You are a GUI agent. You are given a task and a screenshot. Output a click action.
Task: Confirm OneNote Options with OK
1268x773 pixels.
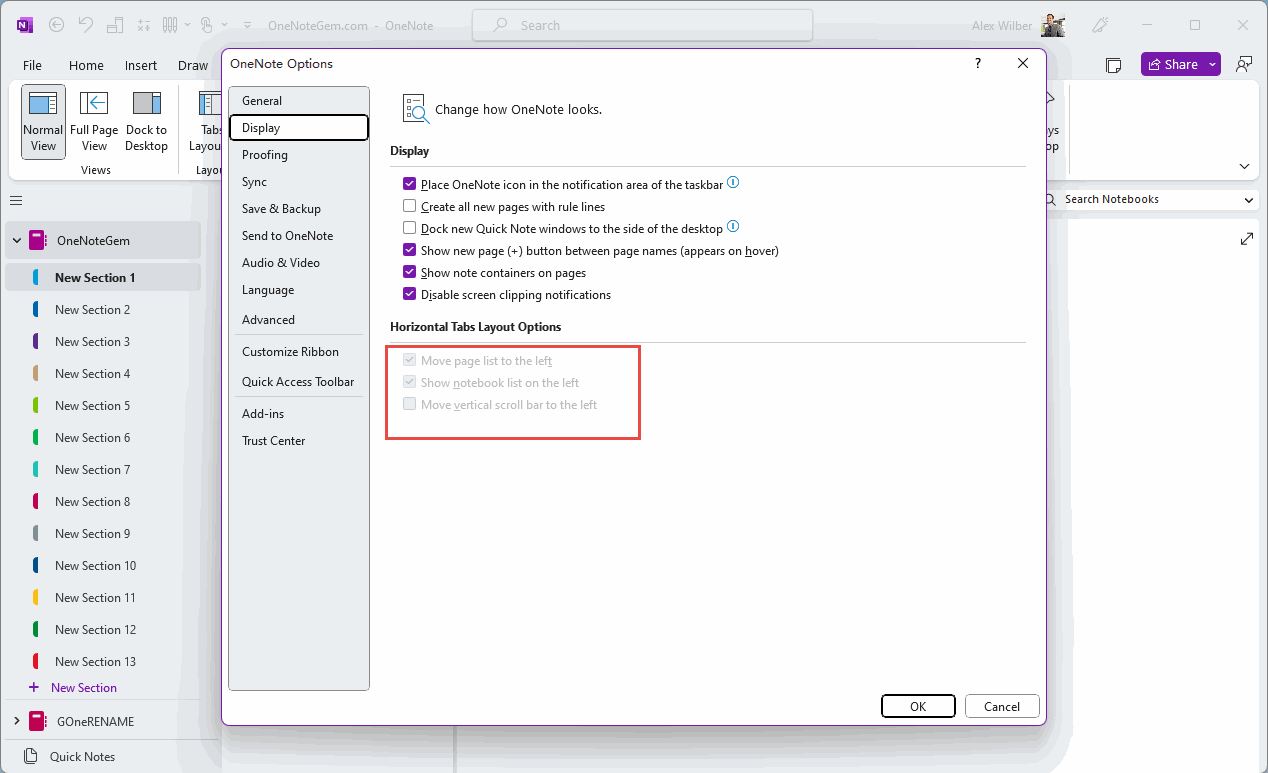918,706
